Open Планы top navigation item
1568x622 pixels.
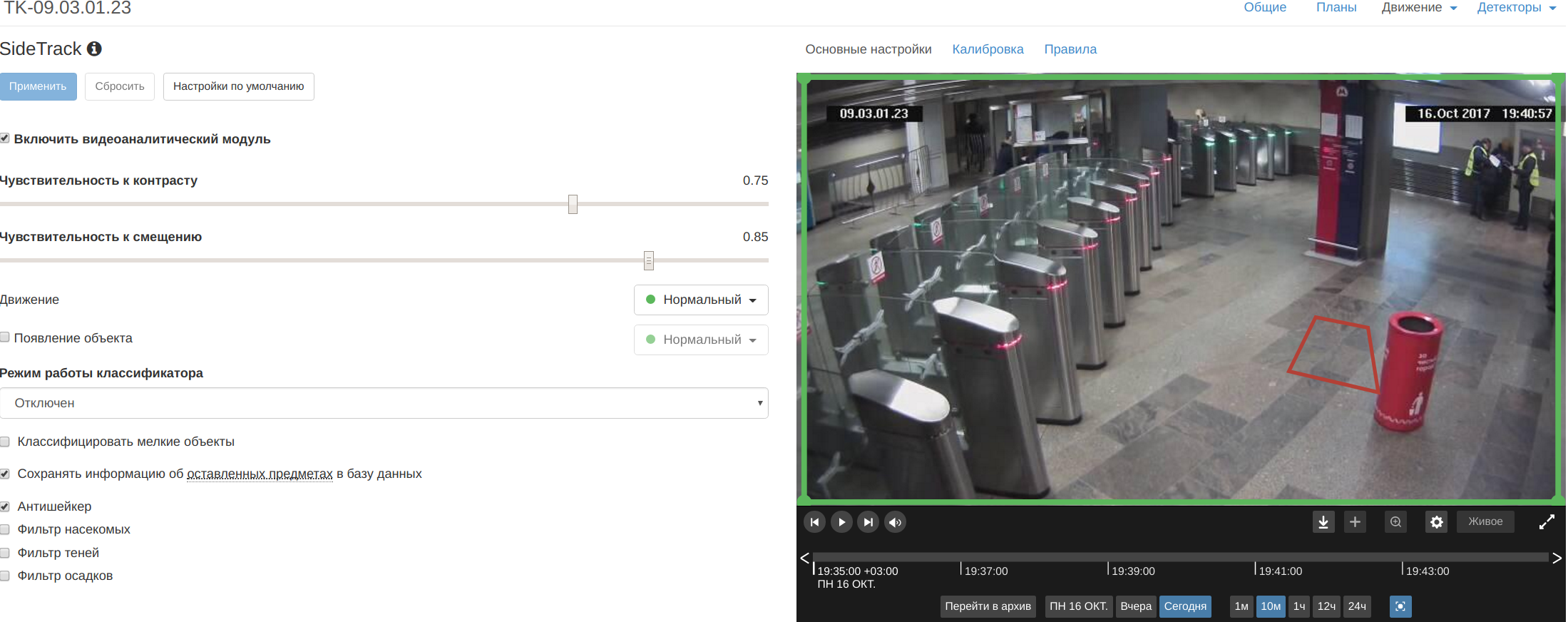click(1336, 8)
